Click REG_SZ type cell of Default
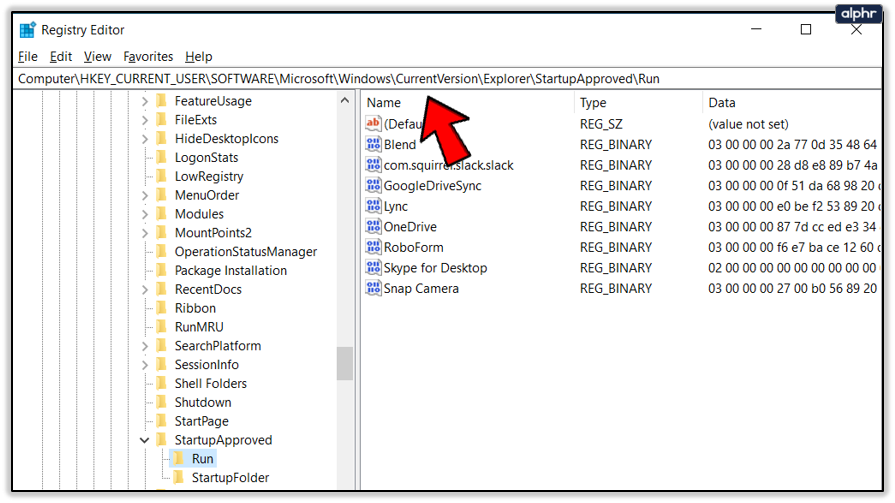The width and height of the screenshot is (895, 503). 601,124
